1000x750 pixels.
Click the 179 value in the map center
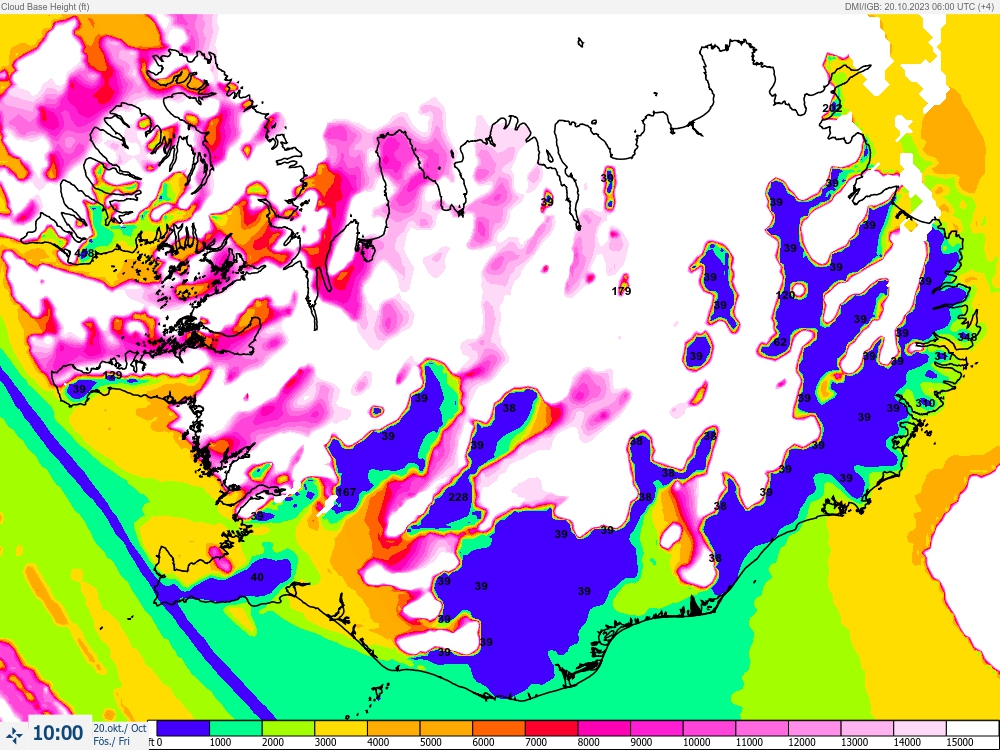tap(621, 291)
